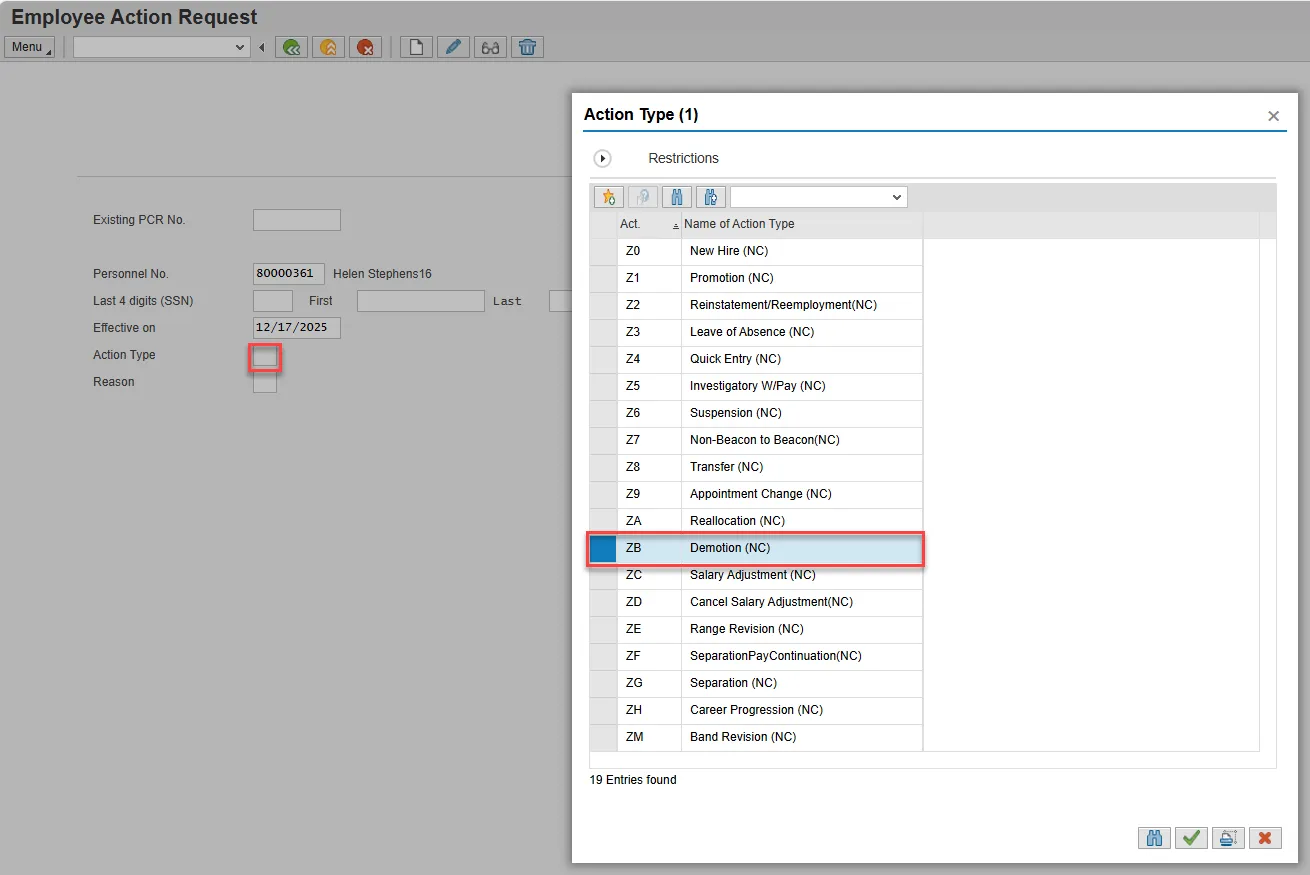1310x875 pixels.
Task: Click the Find Next binoculars-plus icon
Action: click(x=711, y=197)
